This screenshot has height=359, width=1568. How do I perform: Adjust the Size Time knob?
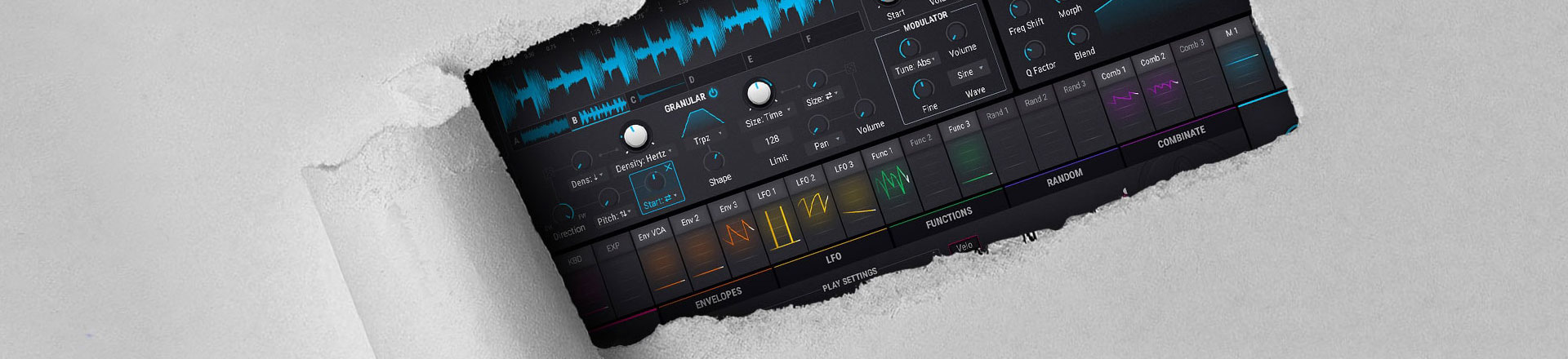(x=759, y=94)
